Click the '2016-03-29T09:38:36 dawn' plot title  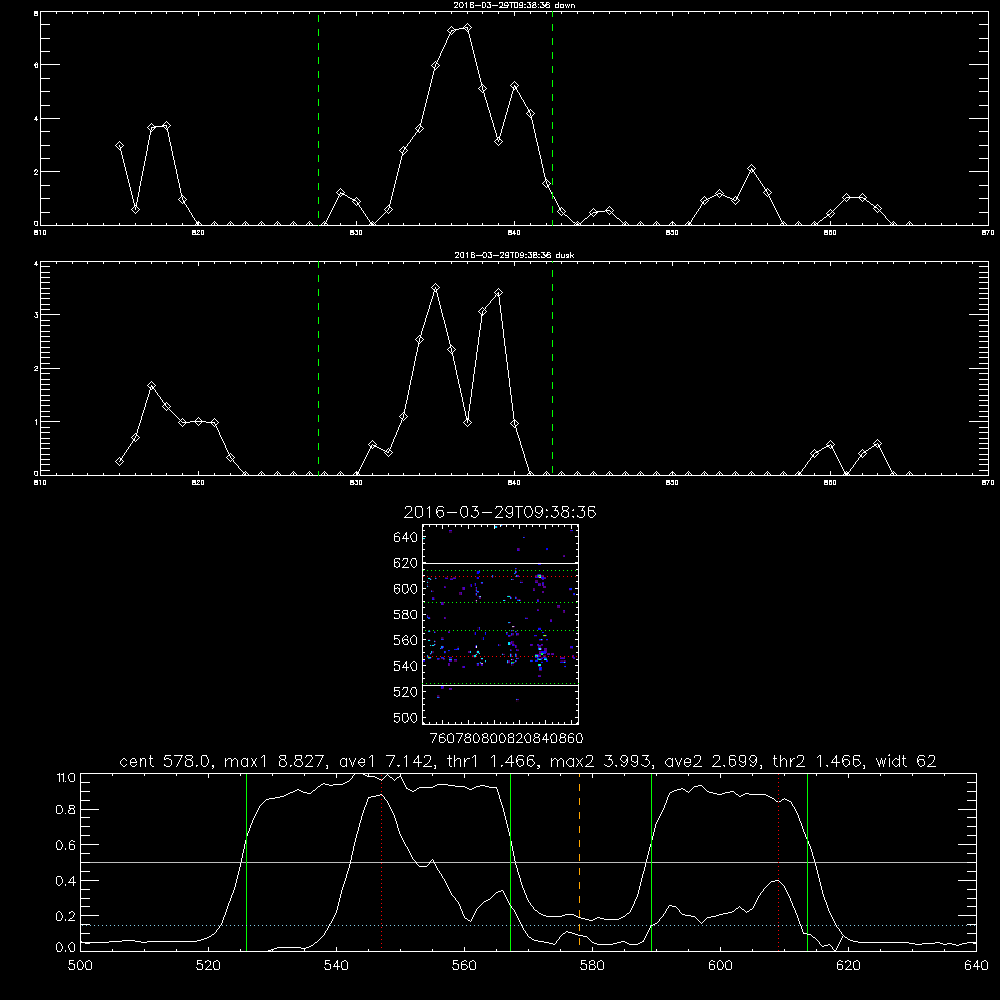coord(514,5)
